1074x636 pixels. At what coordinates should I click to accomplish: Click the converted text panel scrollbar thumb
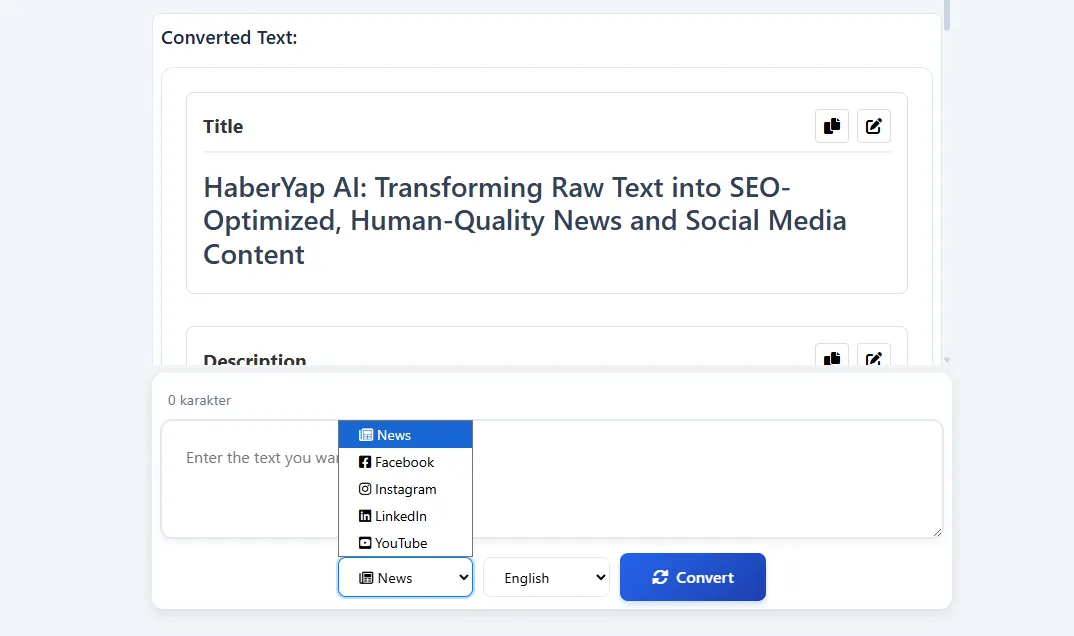[946, 14]
